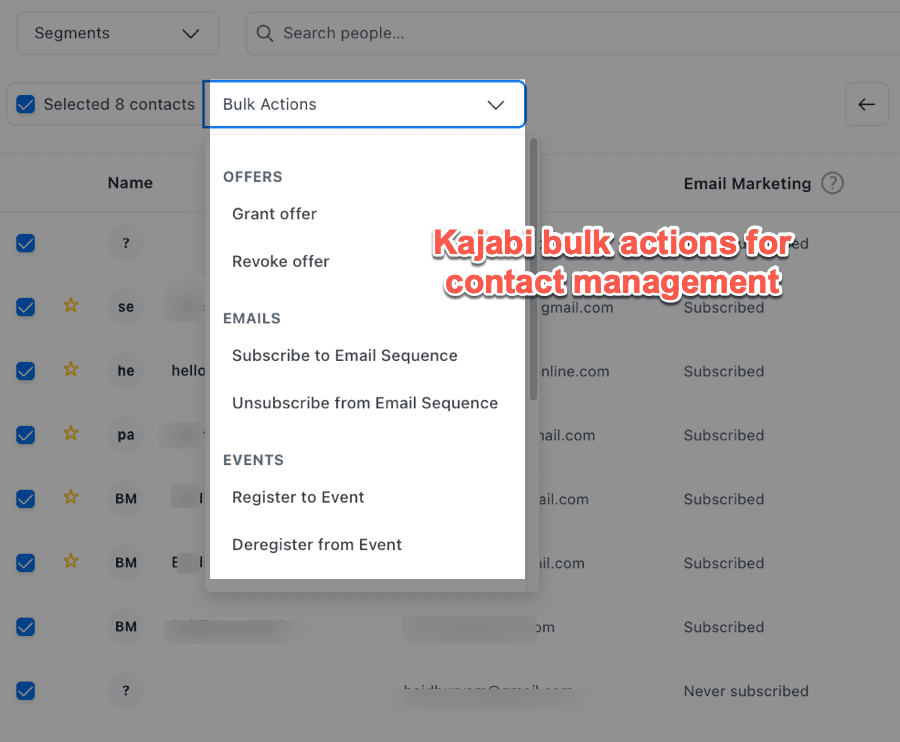900x742 pixels.
Task: Click 'Subscribed' status in the 'se' row
Action: 724,308
